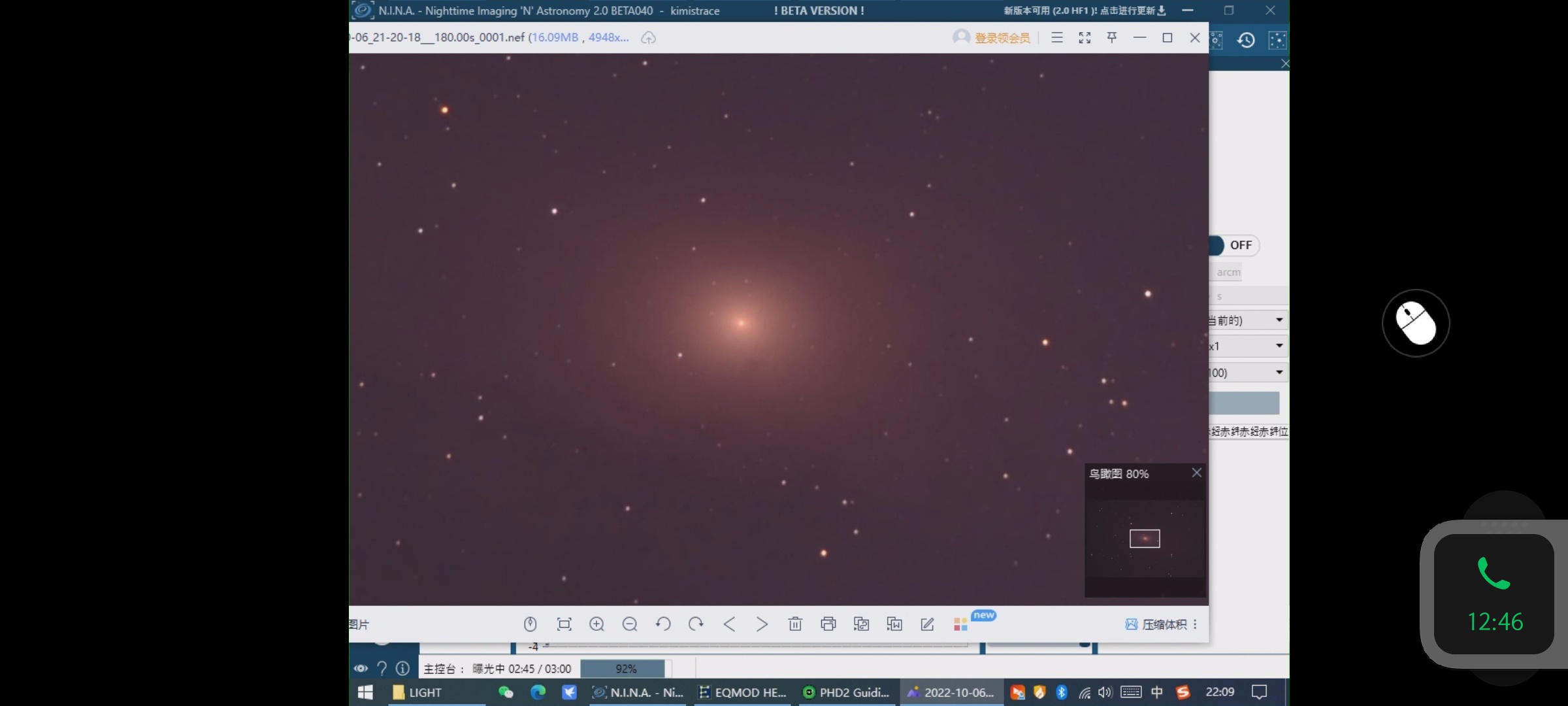Open the viewer hamburger menu
The image size is (1568, 706).
(1057, 38)
